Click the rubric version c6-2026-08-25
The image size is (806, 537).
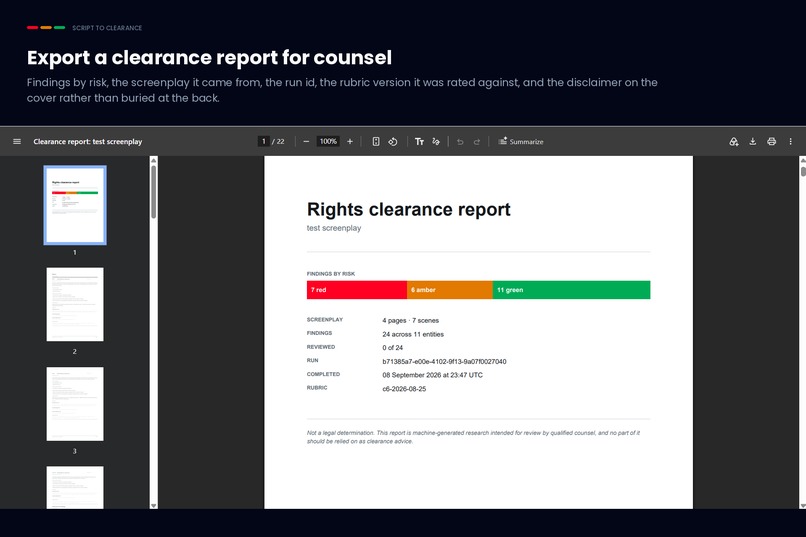[404, 389]
